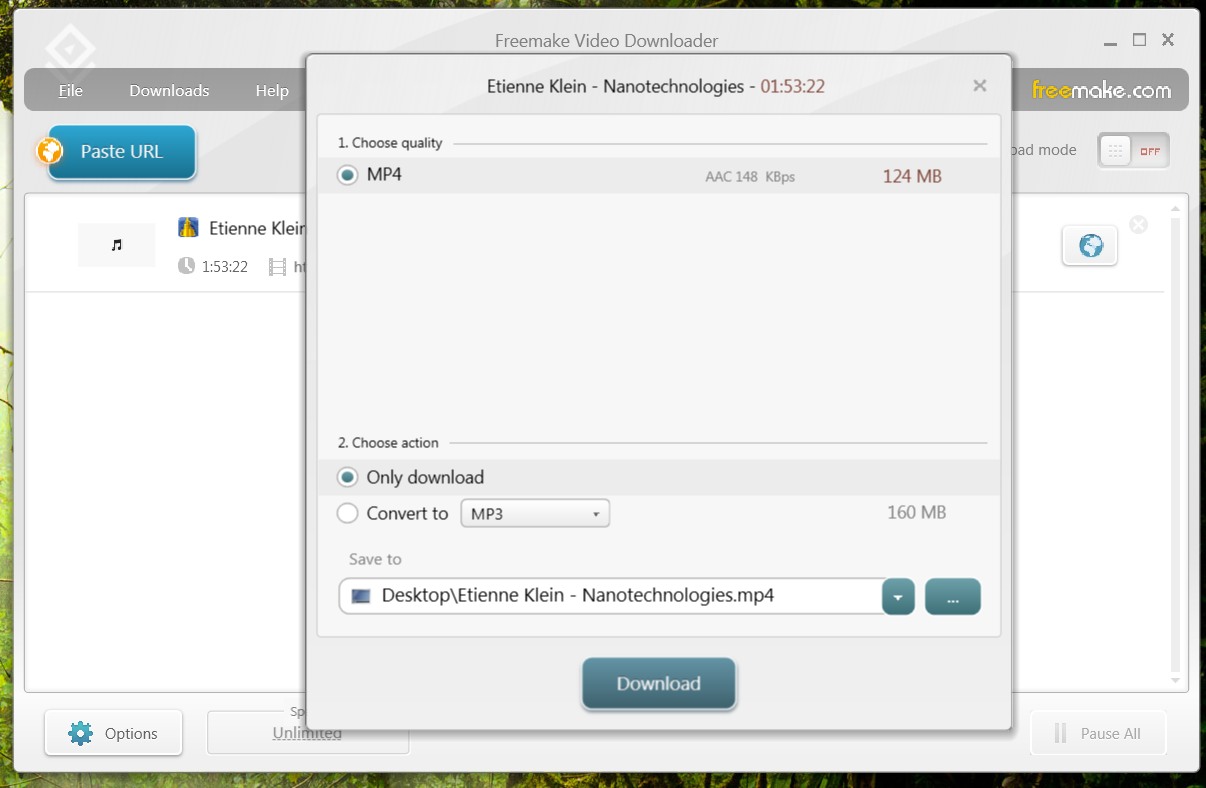Image resolution: width=1206 pixels, height=788 pixels.
Task: Open the Help menu
Action: click(271, 90)
